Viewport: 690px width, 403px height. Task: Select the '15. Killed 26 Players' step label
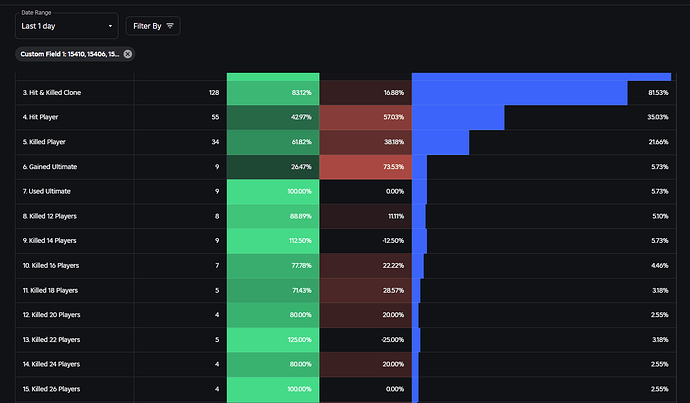pyautogui.click(x=52, y=388)
